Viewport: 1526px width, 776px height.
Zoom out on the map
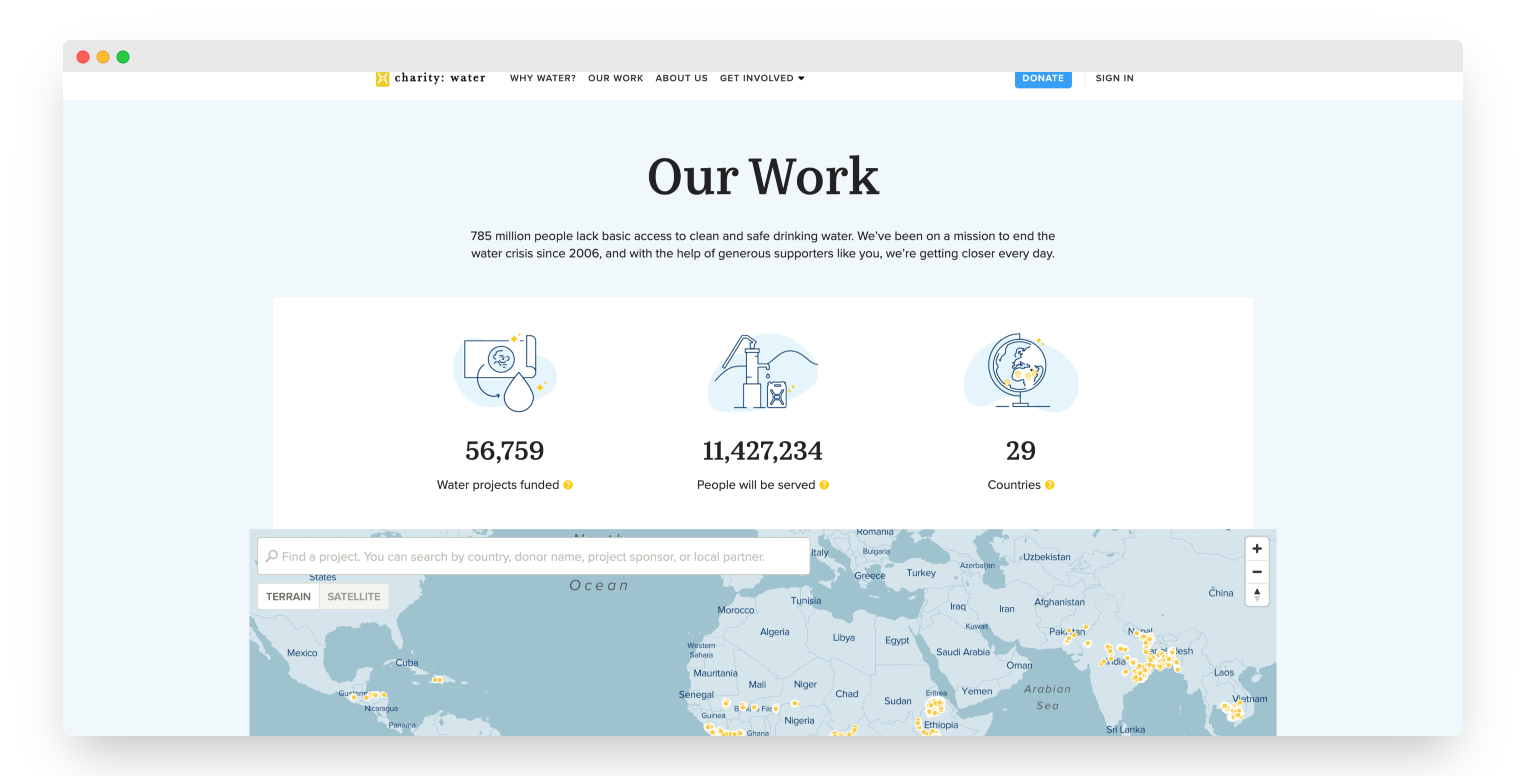click(x=1257, y=572)
